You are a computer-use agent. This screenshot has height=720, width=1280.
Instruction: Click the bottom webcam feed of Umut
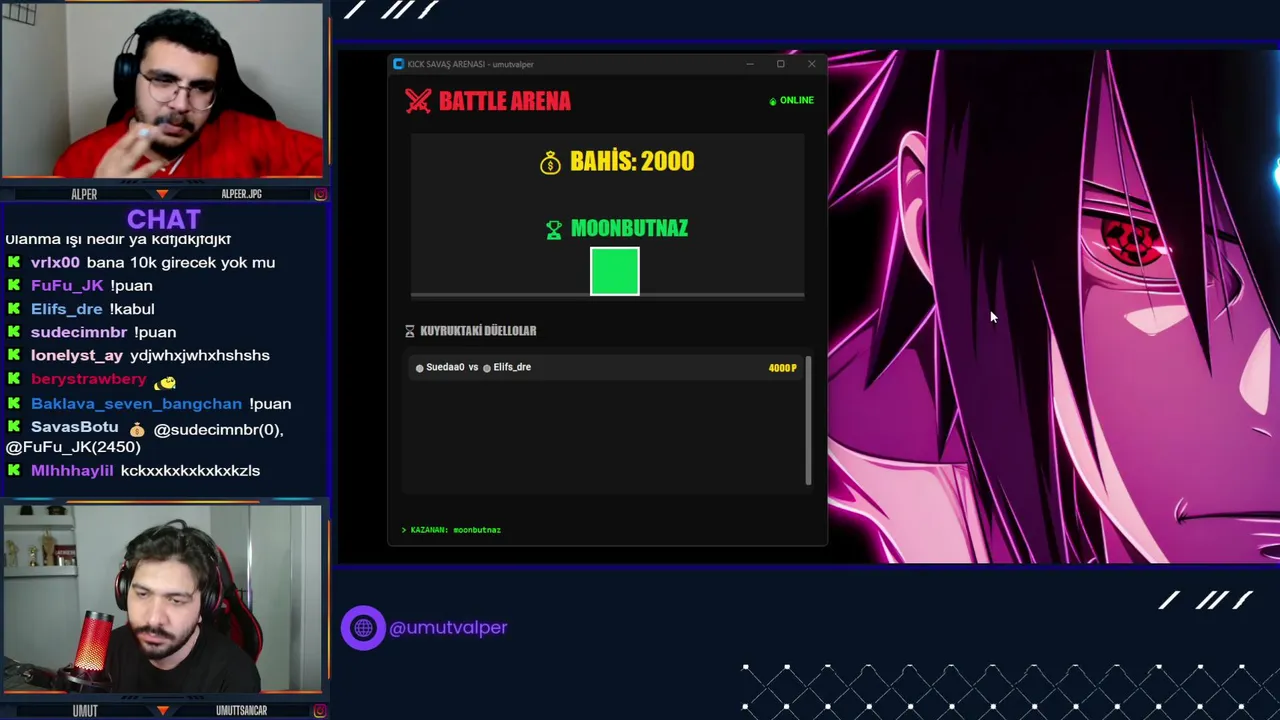tap(162, 599)
